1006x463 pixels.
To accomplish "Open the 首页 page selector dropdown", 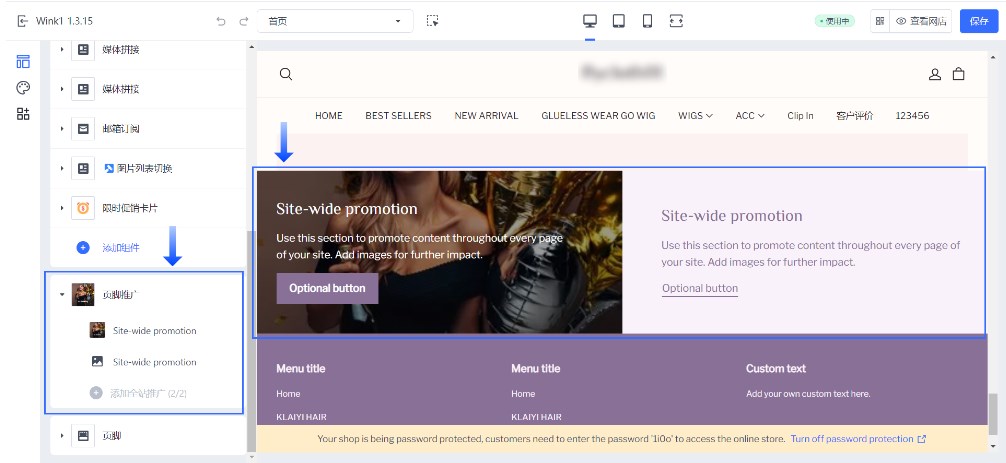I will (x=334, y=21).
